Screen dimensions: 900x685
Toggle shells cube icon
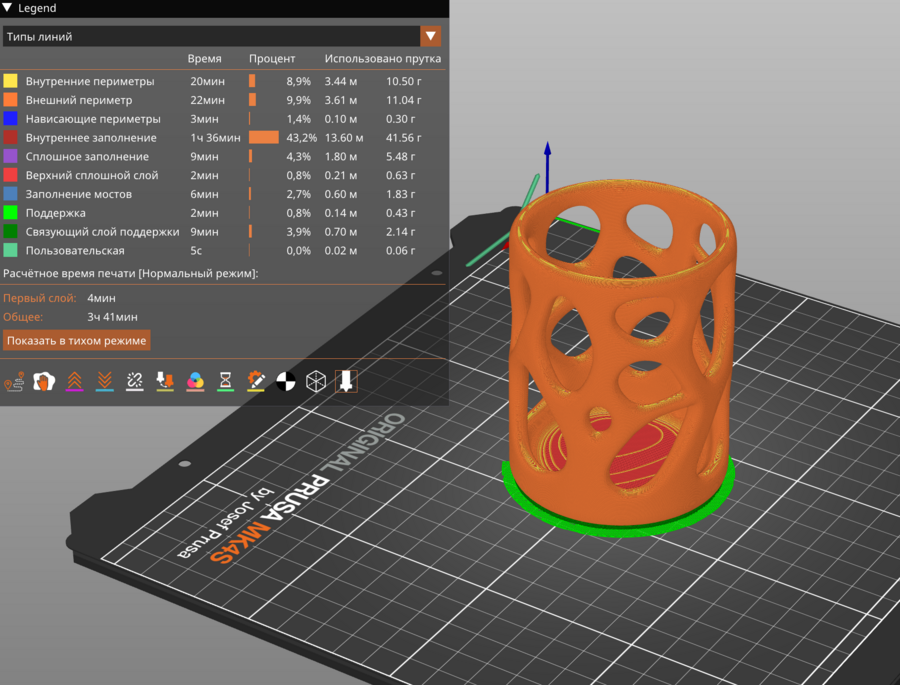click(x=316, y=381)
